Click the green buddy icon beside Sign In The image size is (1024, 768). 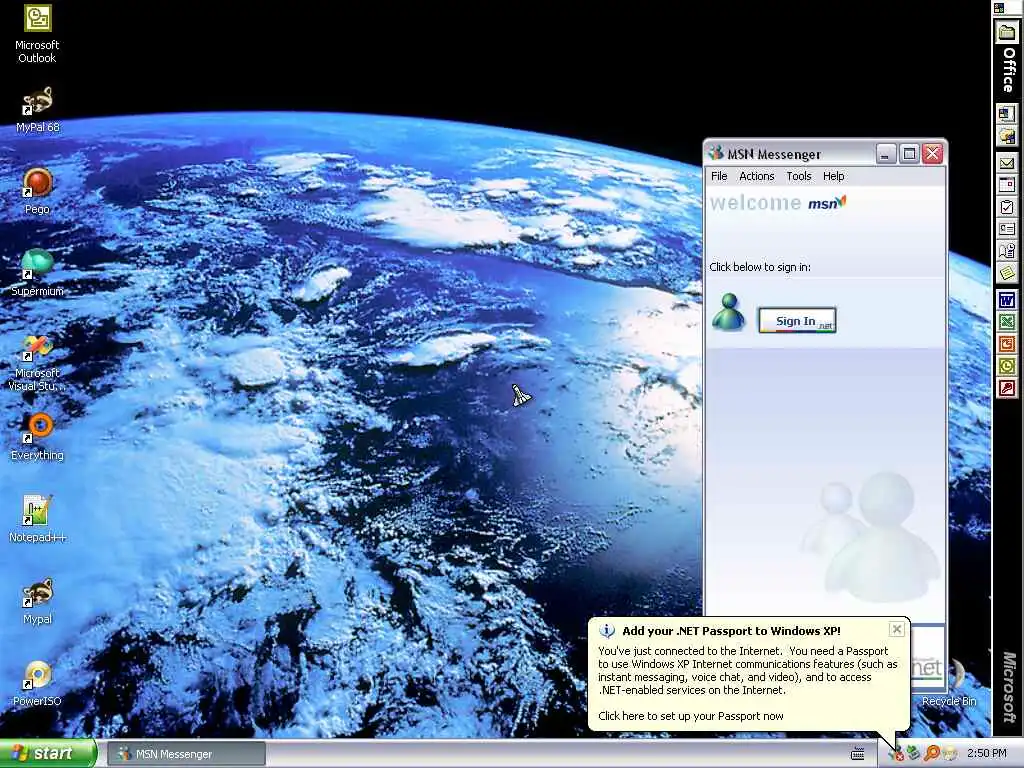(728, 313)
